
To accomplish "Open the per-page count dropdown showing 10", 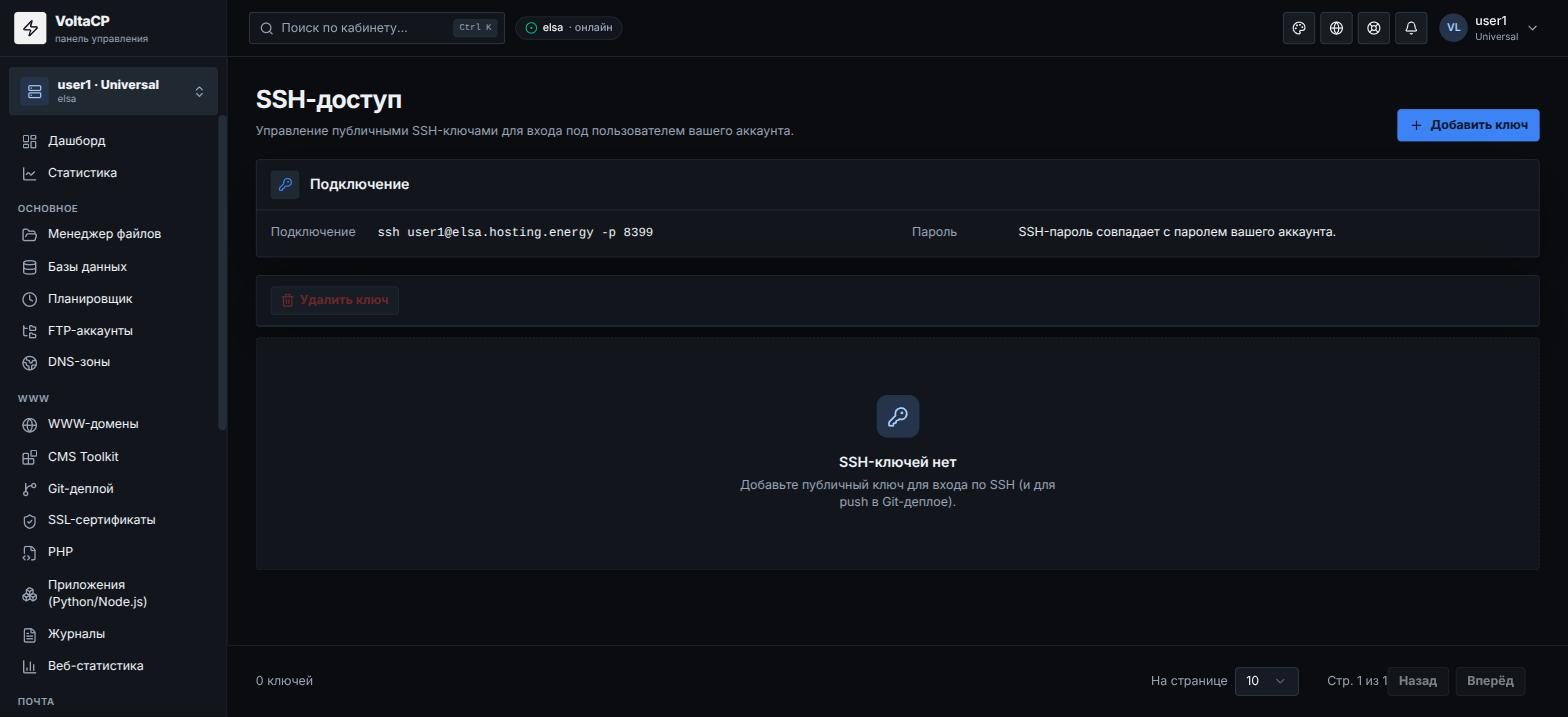I will (1266, 681).
